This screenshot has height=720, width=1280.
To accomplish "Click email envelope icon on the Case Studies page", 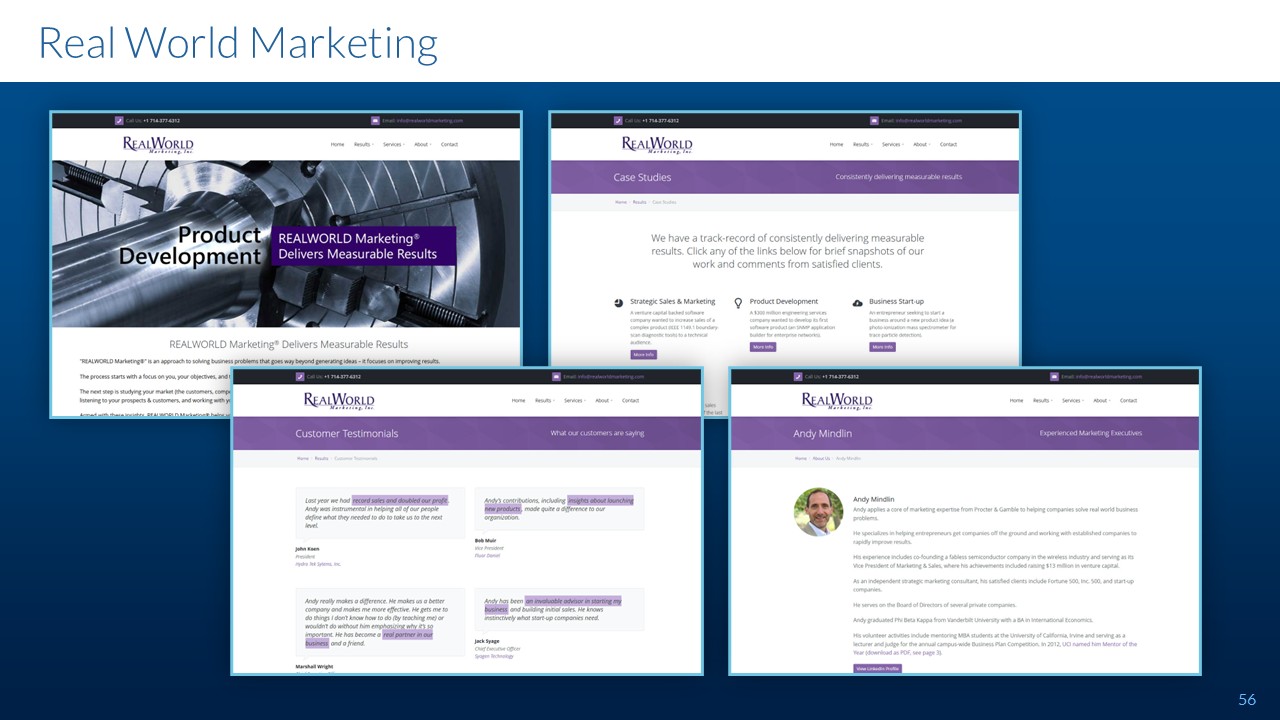I will 874,121.
